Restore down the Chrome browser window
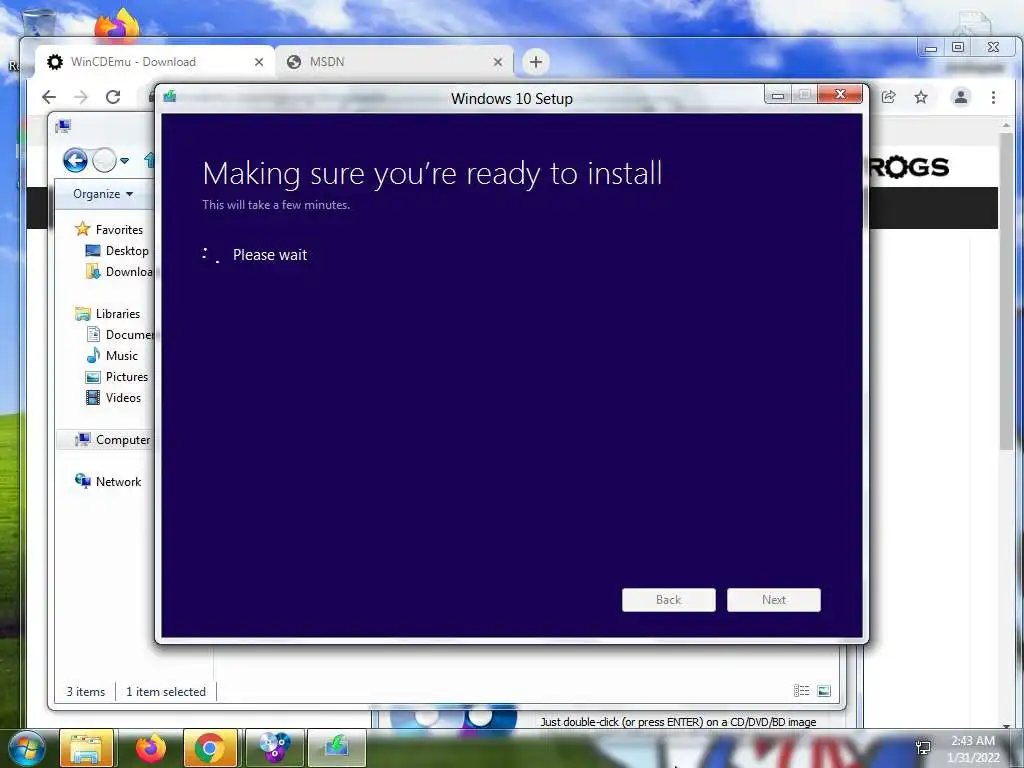1024x768 pixels. click(x=958, y=47)
